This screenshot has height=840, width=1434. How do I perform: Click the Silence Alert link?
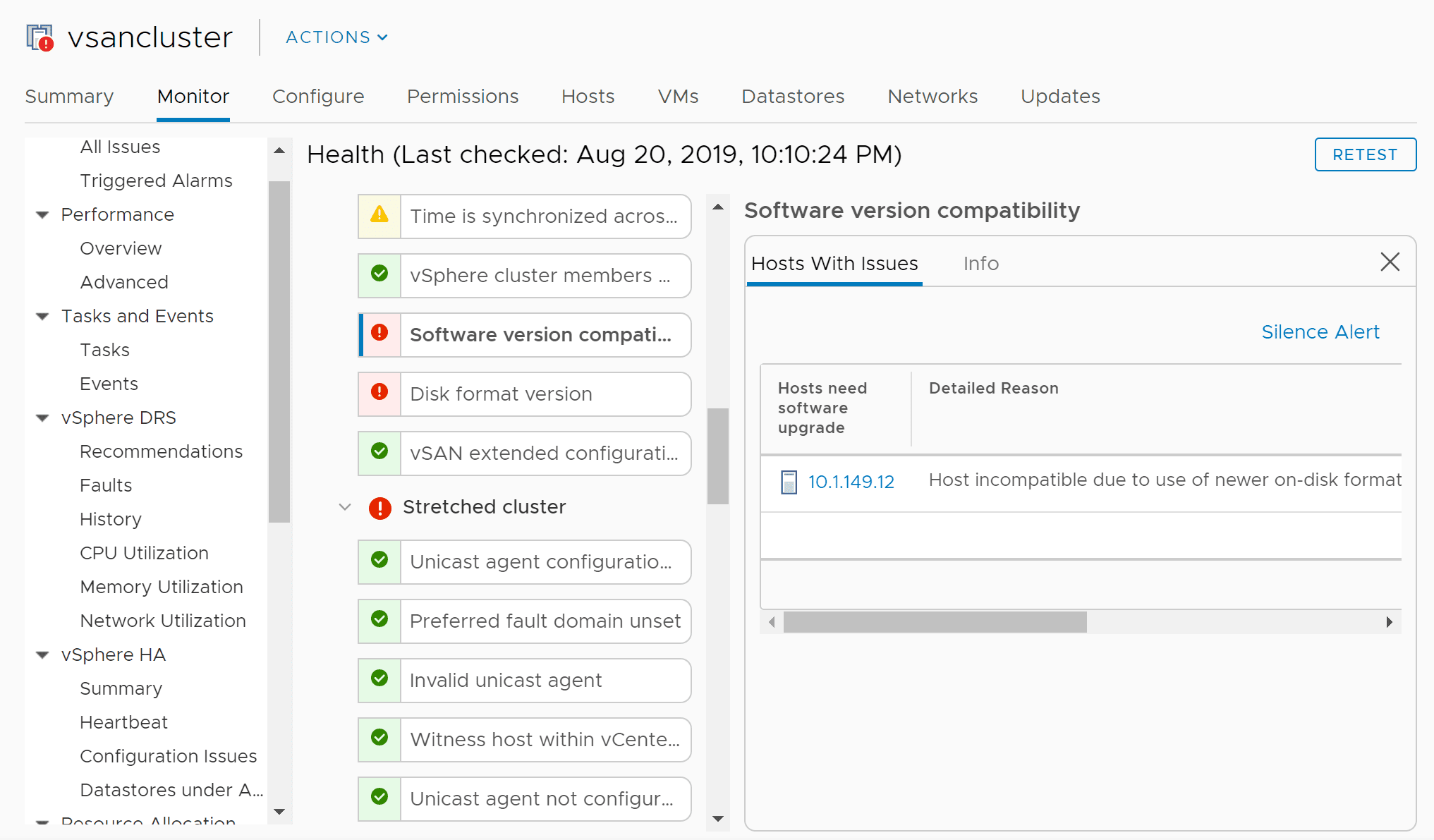click(x=1320, y=332)
